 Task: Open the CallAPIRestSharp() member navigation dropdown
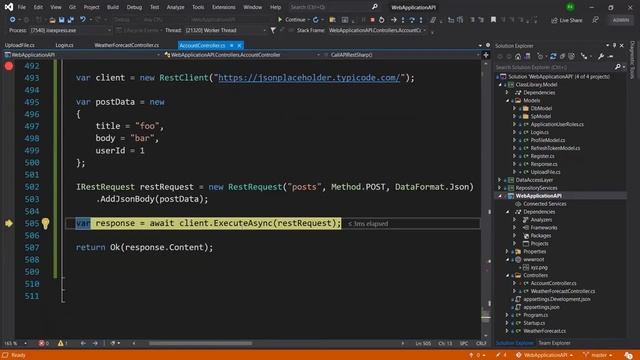point(402,55)
